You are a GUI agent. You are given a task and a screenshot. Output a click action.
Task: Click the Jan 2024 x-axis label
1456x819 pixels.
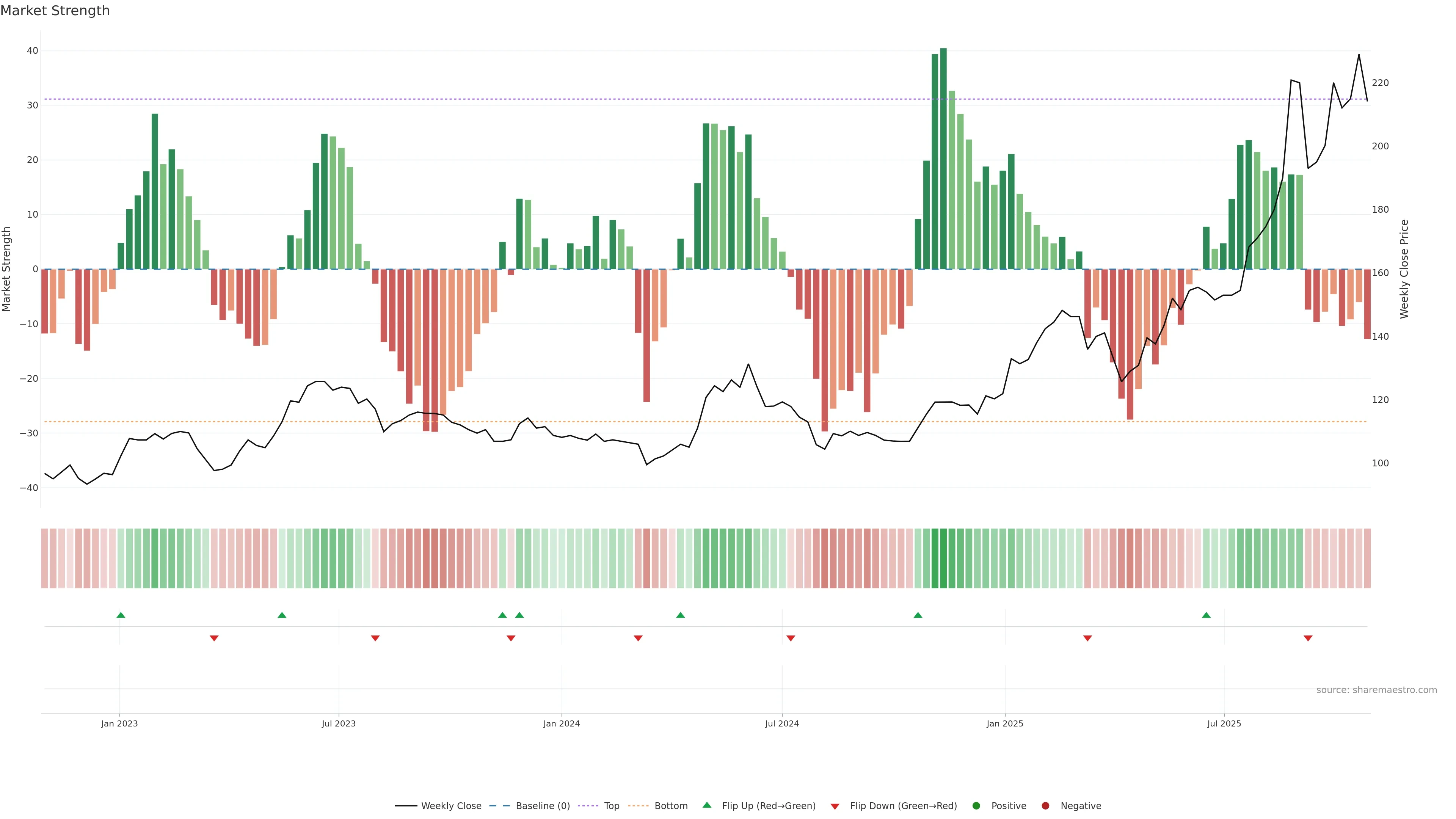coord(561,723)
